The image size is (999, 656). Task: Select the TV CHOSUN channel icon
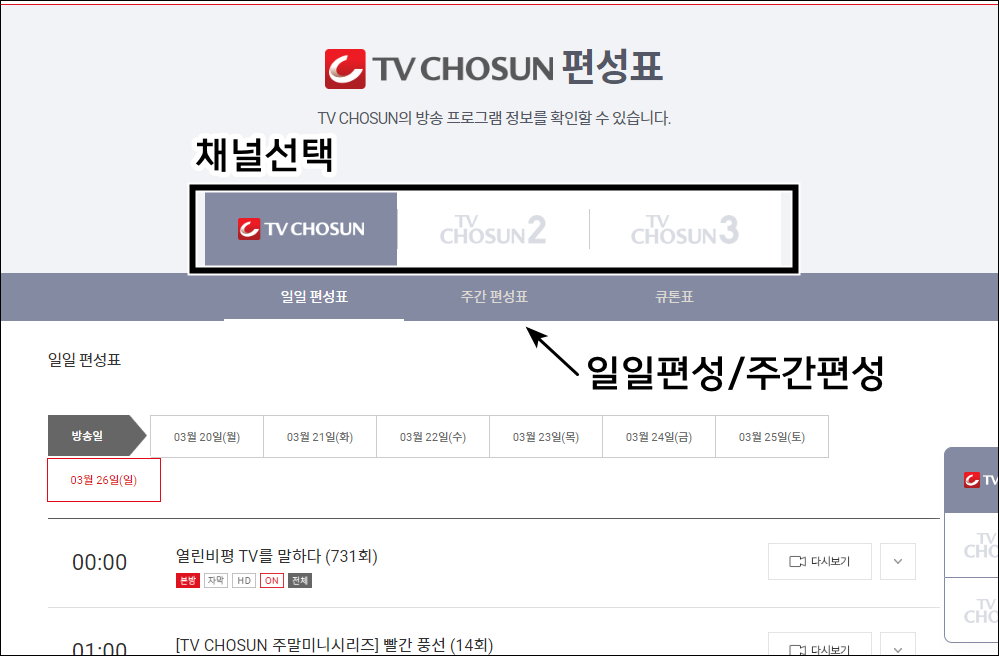tap(300, 228)
